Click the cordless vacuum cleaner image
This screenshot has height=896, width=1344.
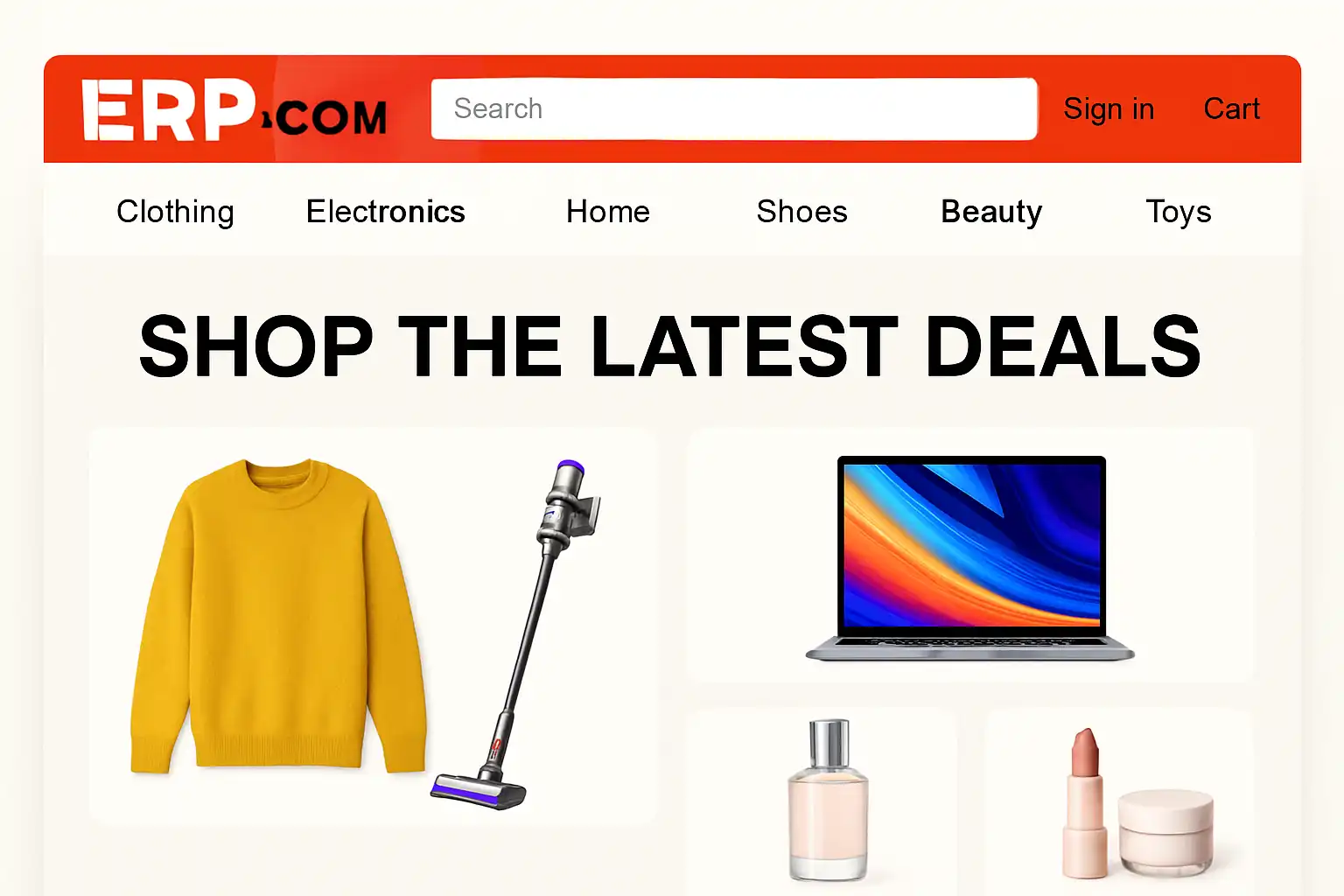(x=517, y=634)
